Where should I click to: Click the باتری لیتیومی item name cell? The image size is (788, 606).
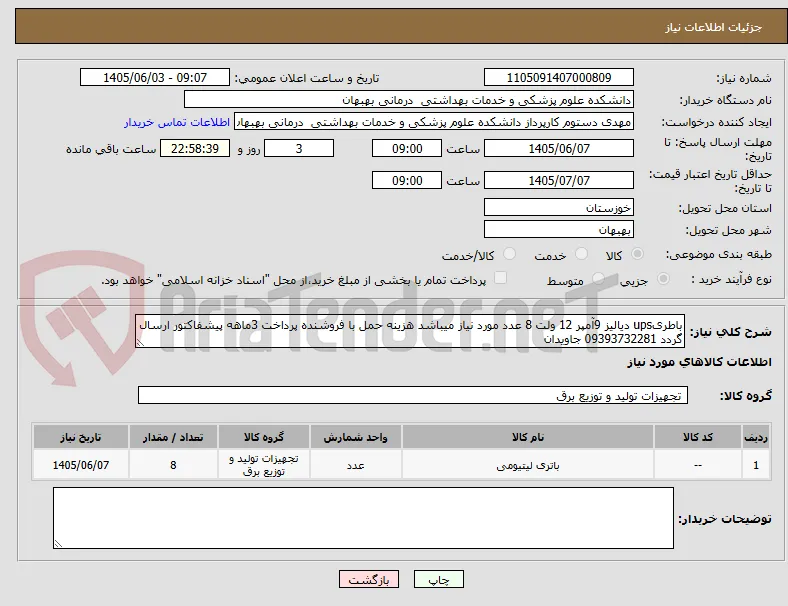coord(528,465)
